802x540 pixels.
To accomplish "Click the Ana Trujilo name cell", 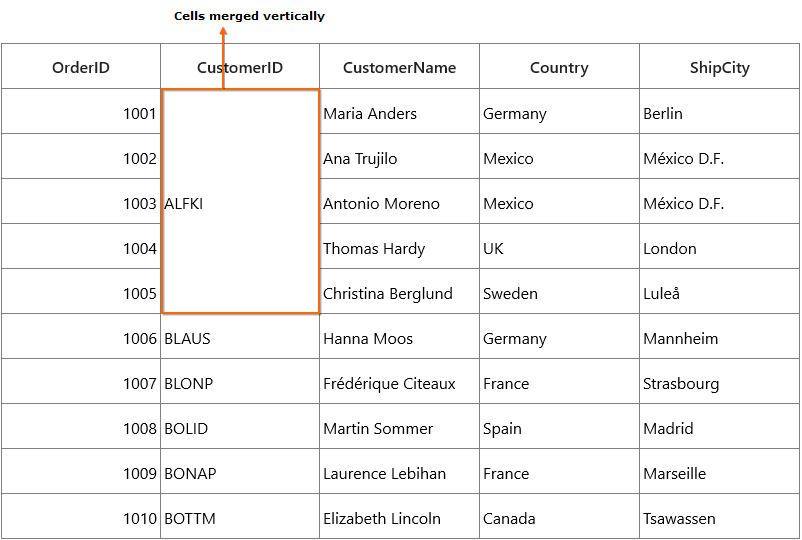I will click(x=399, y=156).
